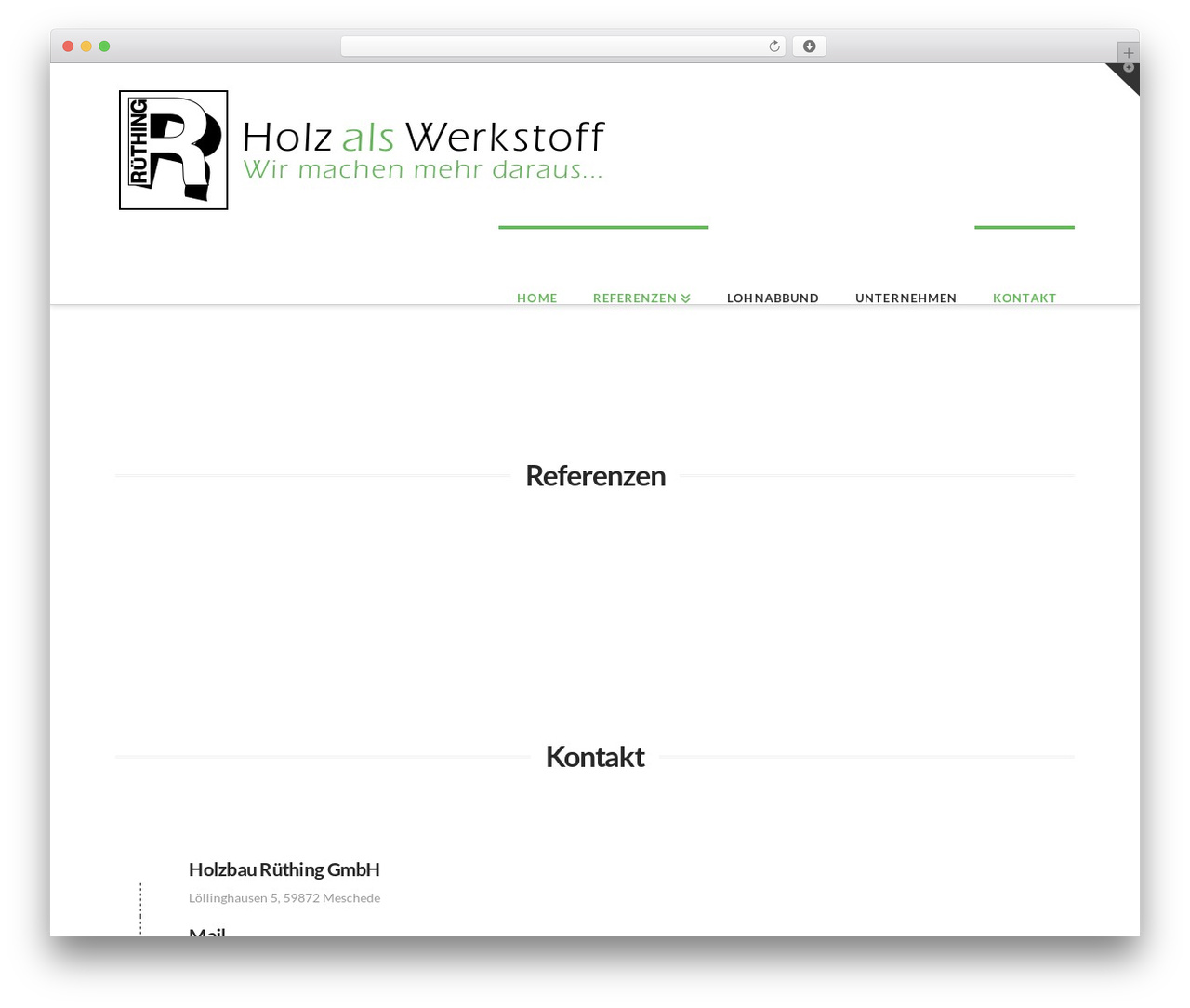Screen dimensions: 1190x1008
Task: Add a new browser tab
Action: pos(1128,53)
